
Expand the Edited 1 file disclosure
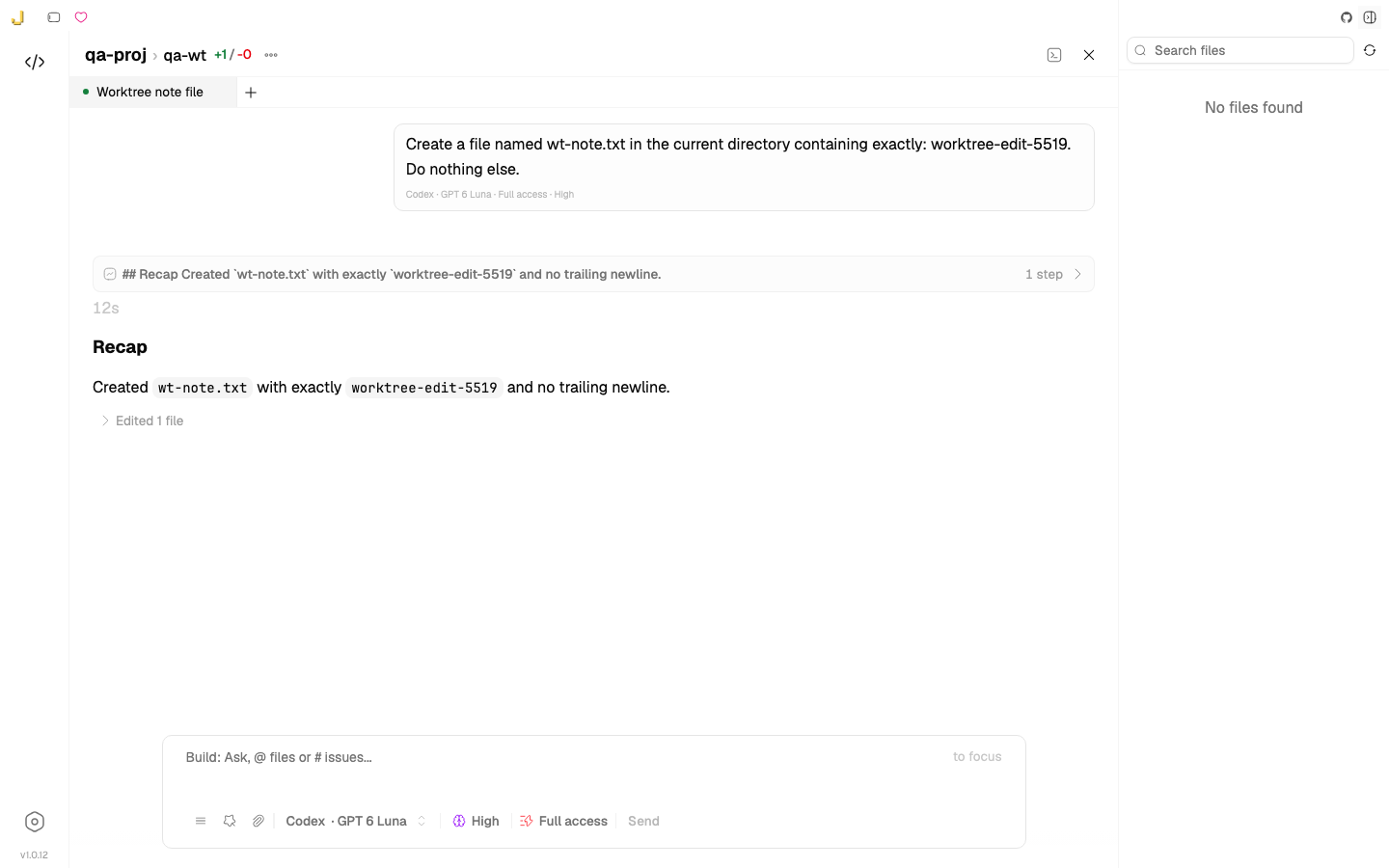143,420
